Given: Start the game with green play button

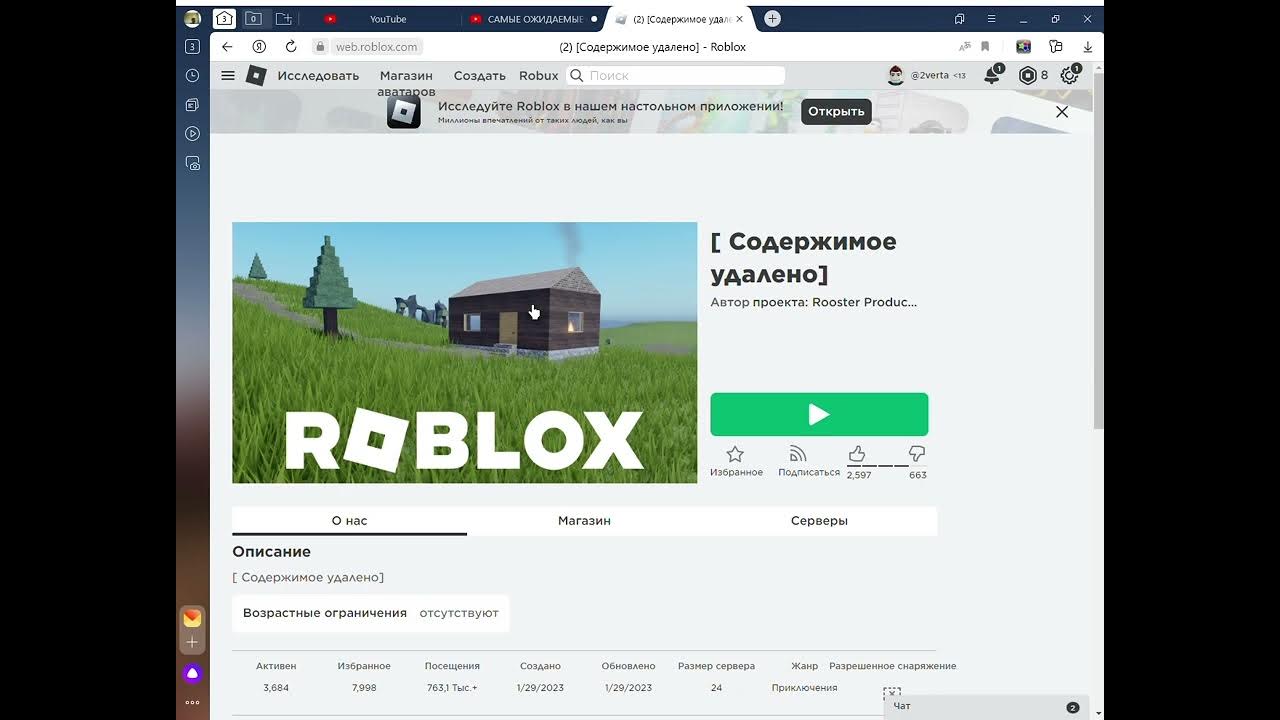Looking at the screenshot, I should [x=819, y=414].
